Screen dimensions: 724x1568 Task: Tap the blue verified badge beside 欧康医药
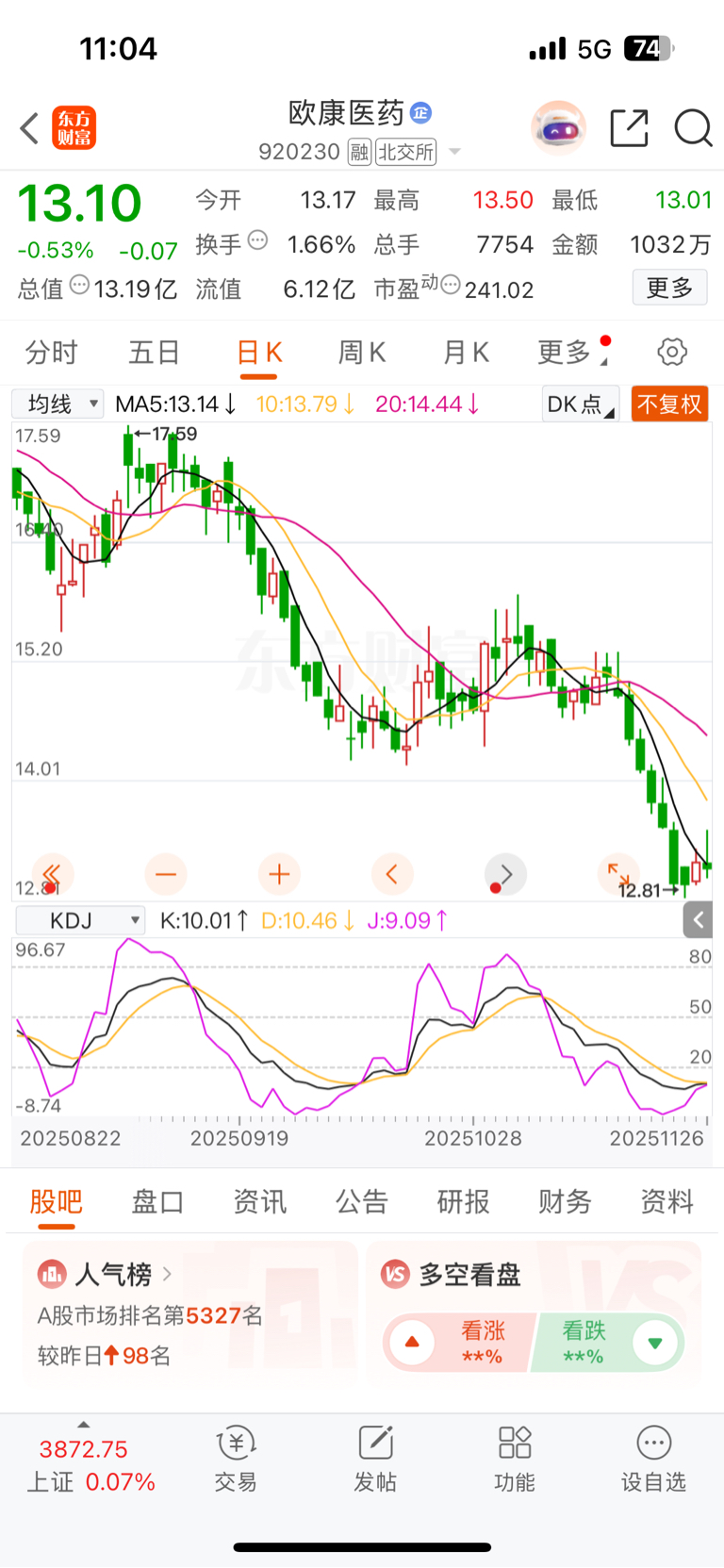pos(420,113)
